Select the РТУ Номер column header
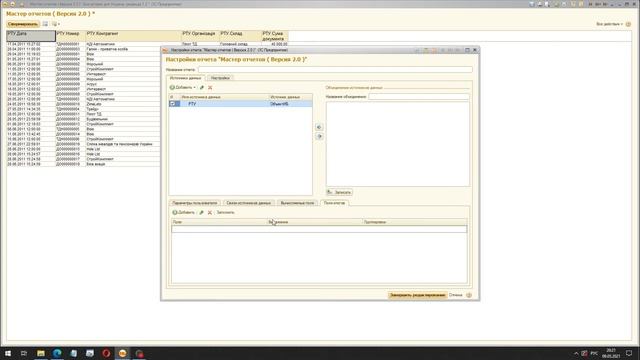The height and width of the screenshot is (360, 640). 70,36
